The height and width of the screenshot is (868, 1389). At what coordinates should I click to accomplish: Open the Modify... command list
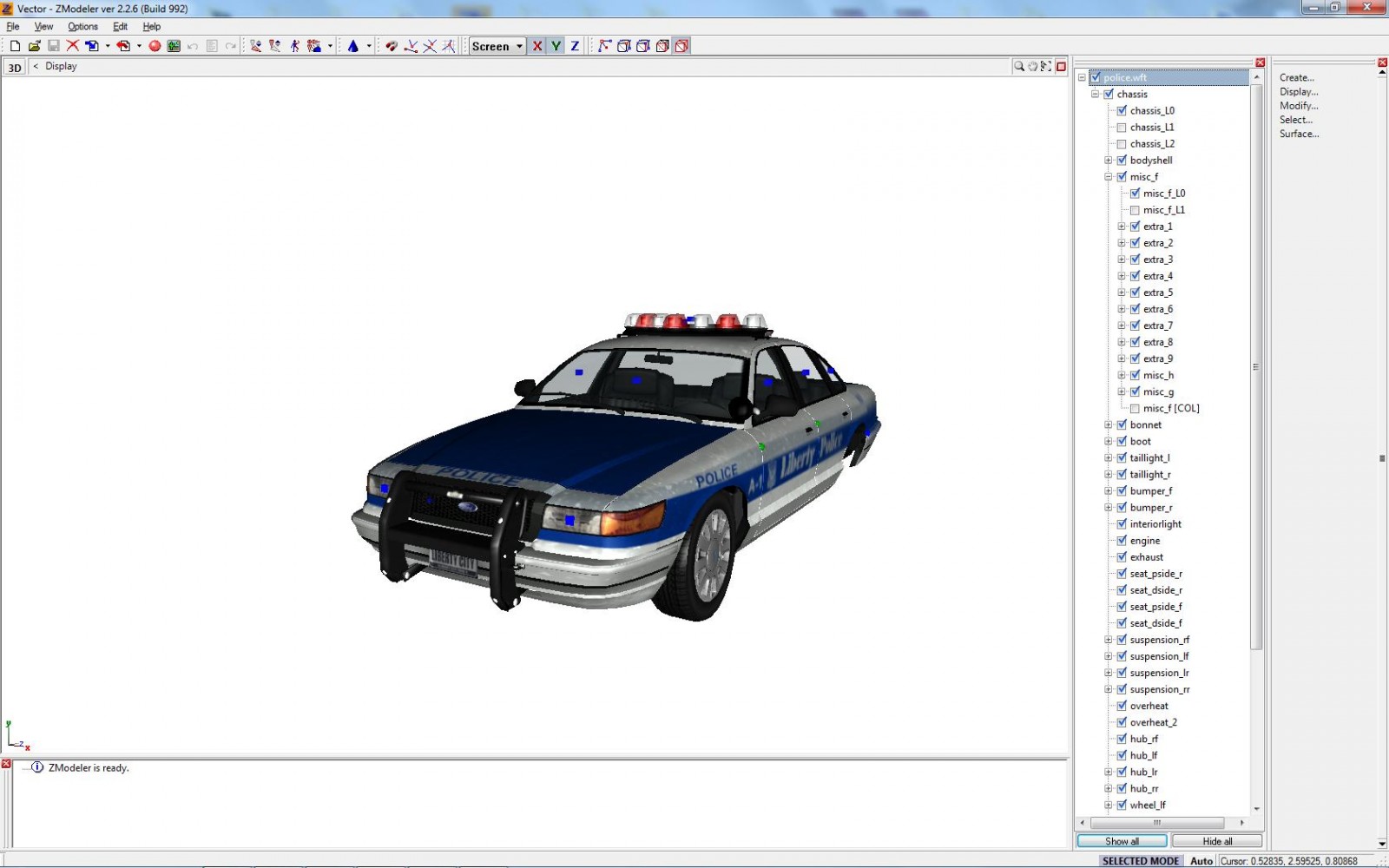click(1298, 106)
